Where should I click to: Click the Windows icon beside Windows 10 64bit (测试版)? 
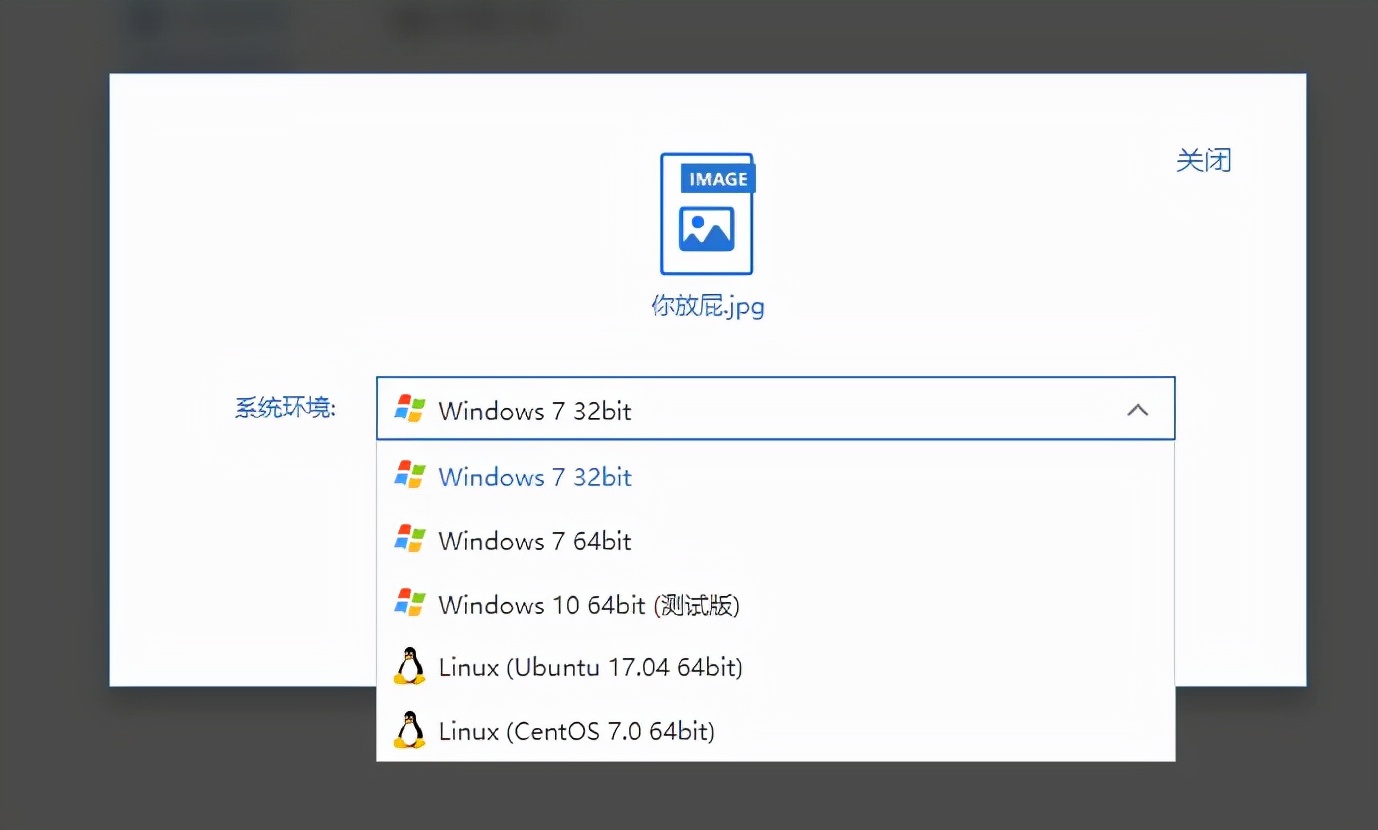[x=410, y=604]
